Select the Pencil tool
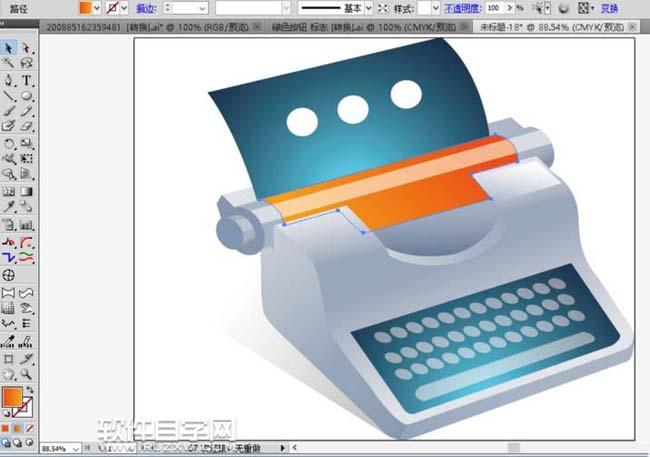 click(26, 111)
